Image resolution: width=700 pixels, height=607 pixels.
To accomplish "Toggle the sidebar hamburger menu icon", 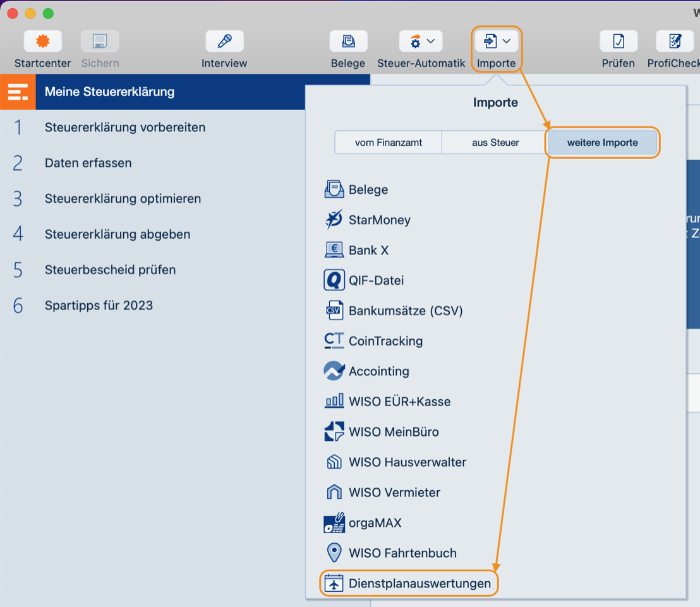I will point(17,92).
